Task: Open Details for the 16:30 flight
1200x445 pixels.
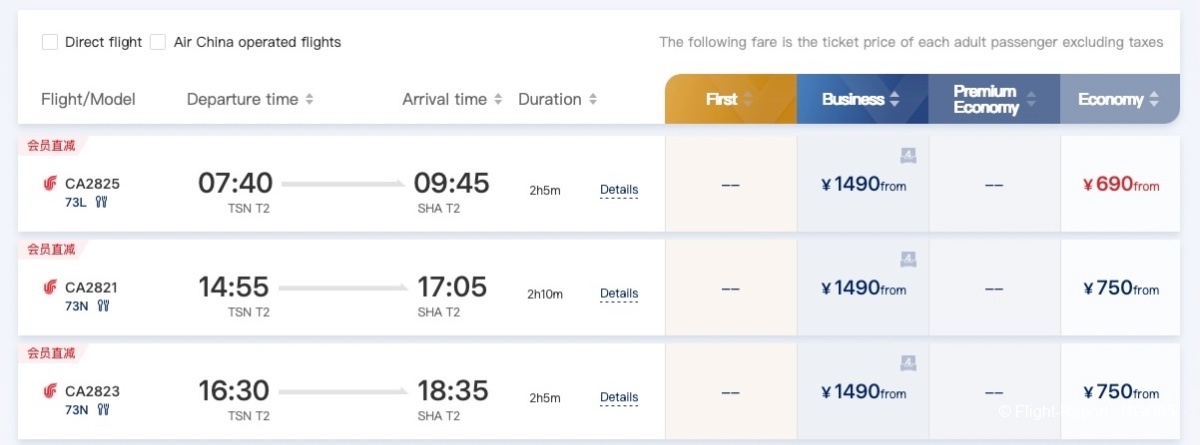Action: [x=619, y=398]
